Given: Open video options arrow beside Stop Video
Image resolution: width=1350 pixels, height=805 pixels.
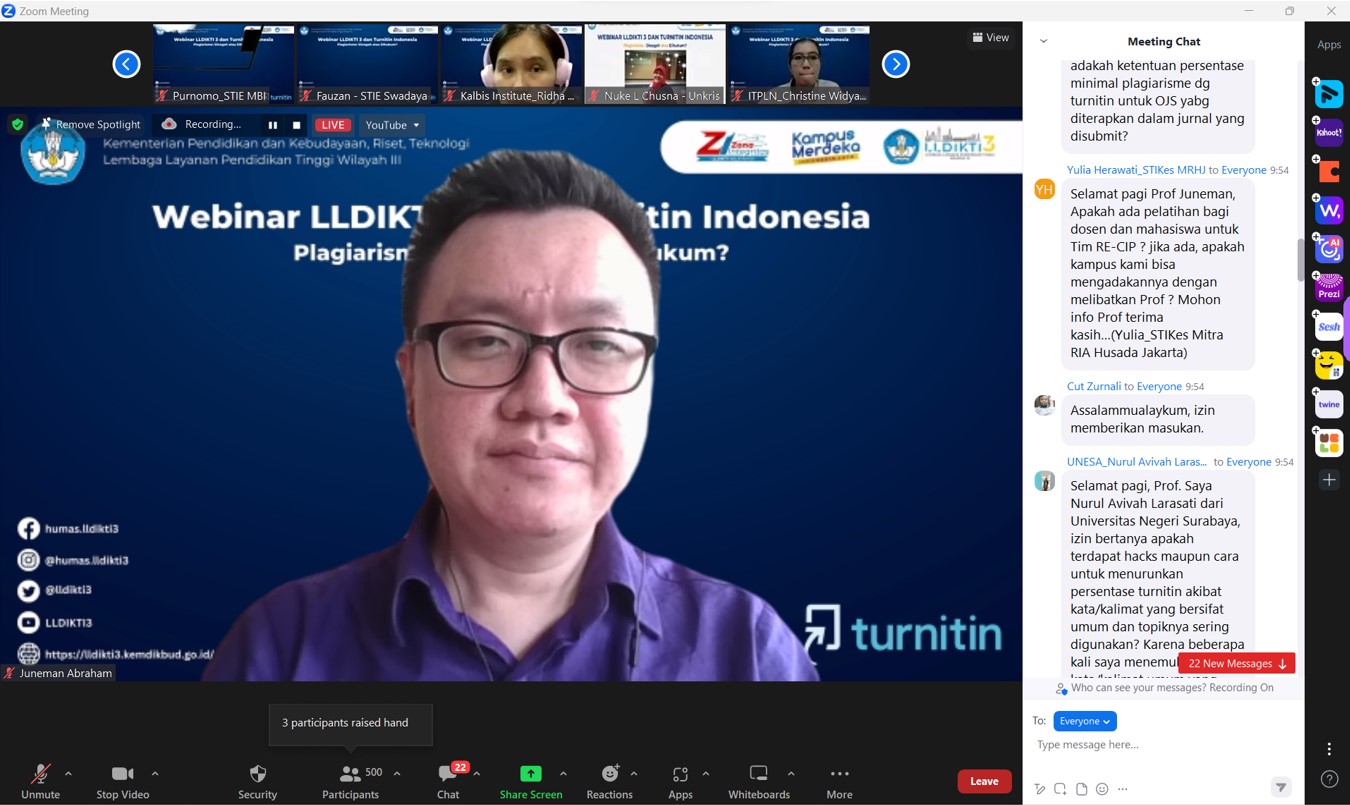Looking at the screenshot, I should (x=155, y=773).
